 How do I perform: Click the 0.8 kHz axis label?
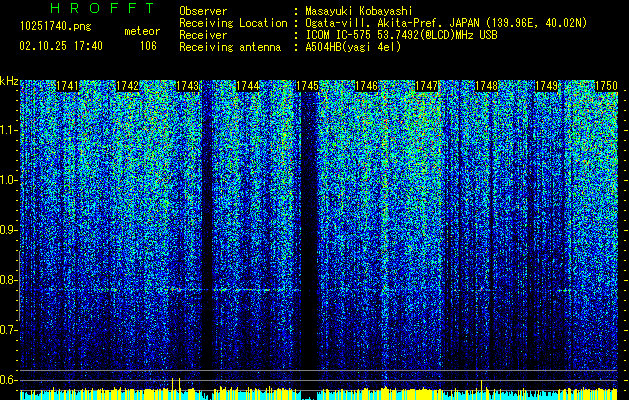(8, 280)
